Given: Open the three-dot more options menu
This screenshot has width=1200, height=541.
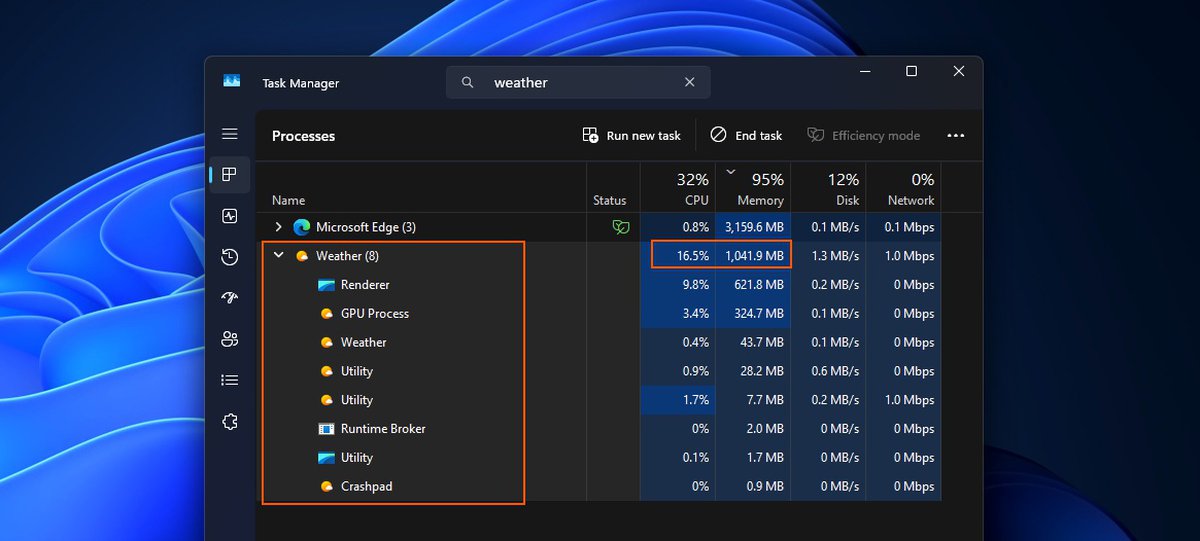Looking at the screenshot, I should pos(956,135).
